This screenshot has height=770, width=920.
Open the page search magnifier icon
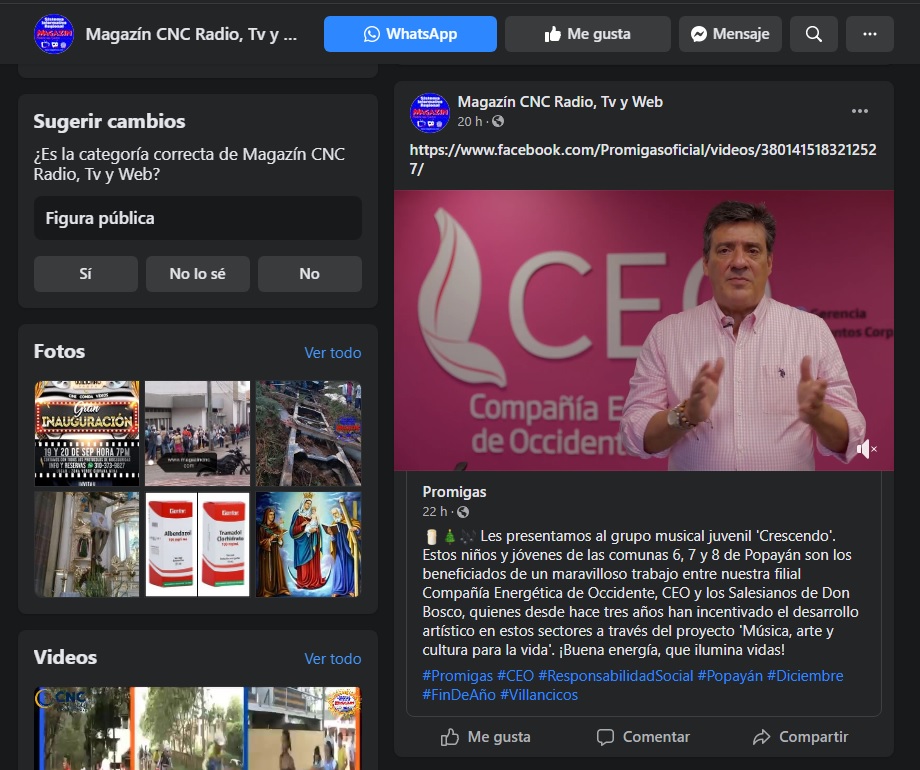point(814,34)
